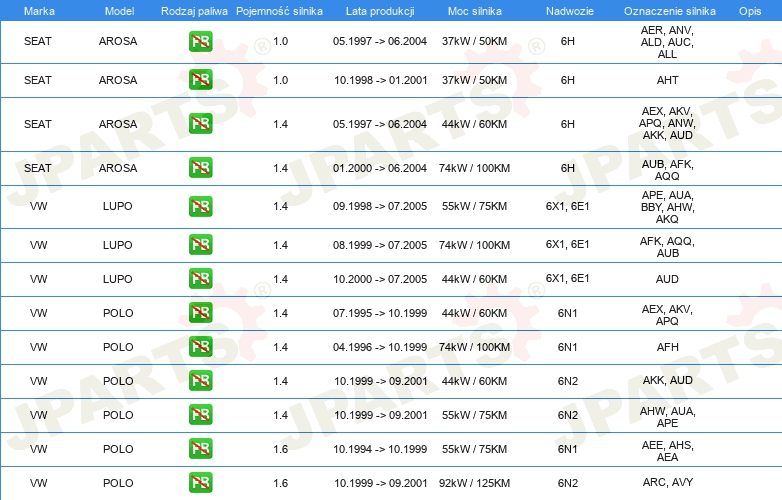782x500 pixels.
Task: Click the petrol icon in Lupo 08.1999 row
Action: coord(200,245)
